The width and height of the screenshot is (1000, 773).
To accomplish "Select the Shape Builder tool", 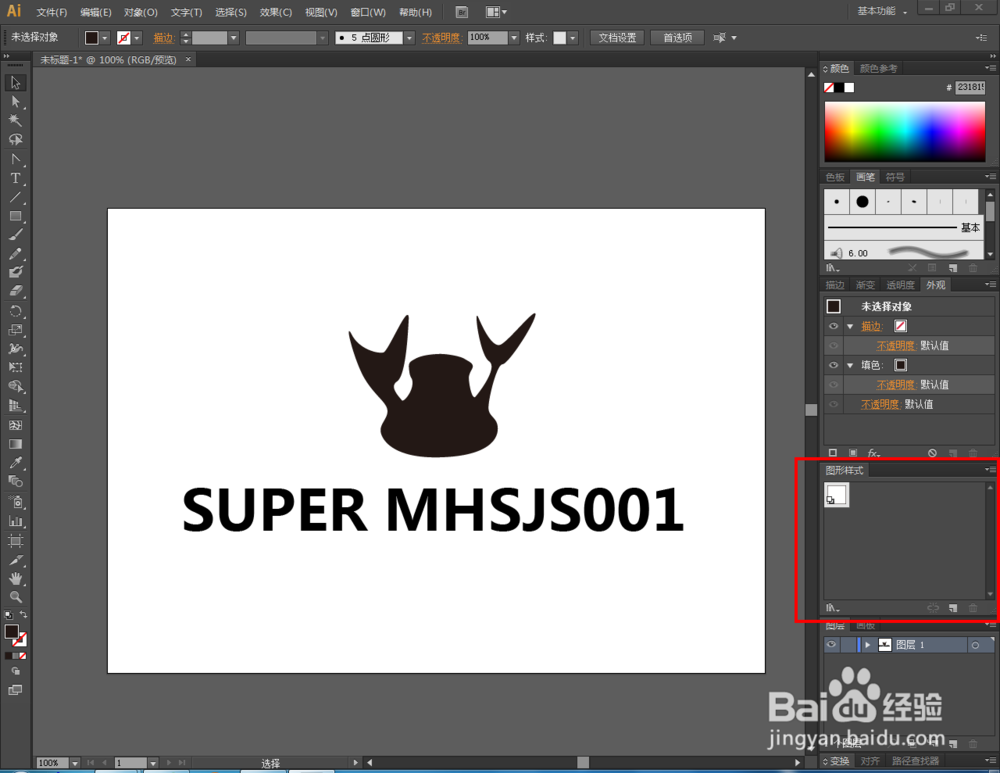I will pyautogui.click(x=15, y=386).
